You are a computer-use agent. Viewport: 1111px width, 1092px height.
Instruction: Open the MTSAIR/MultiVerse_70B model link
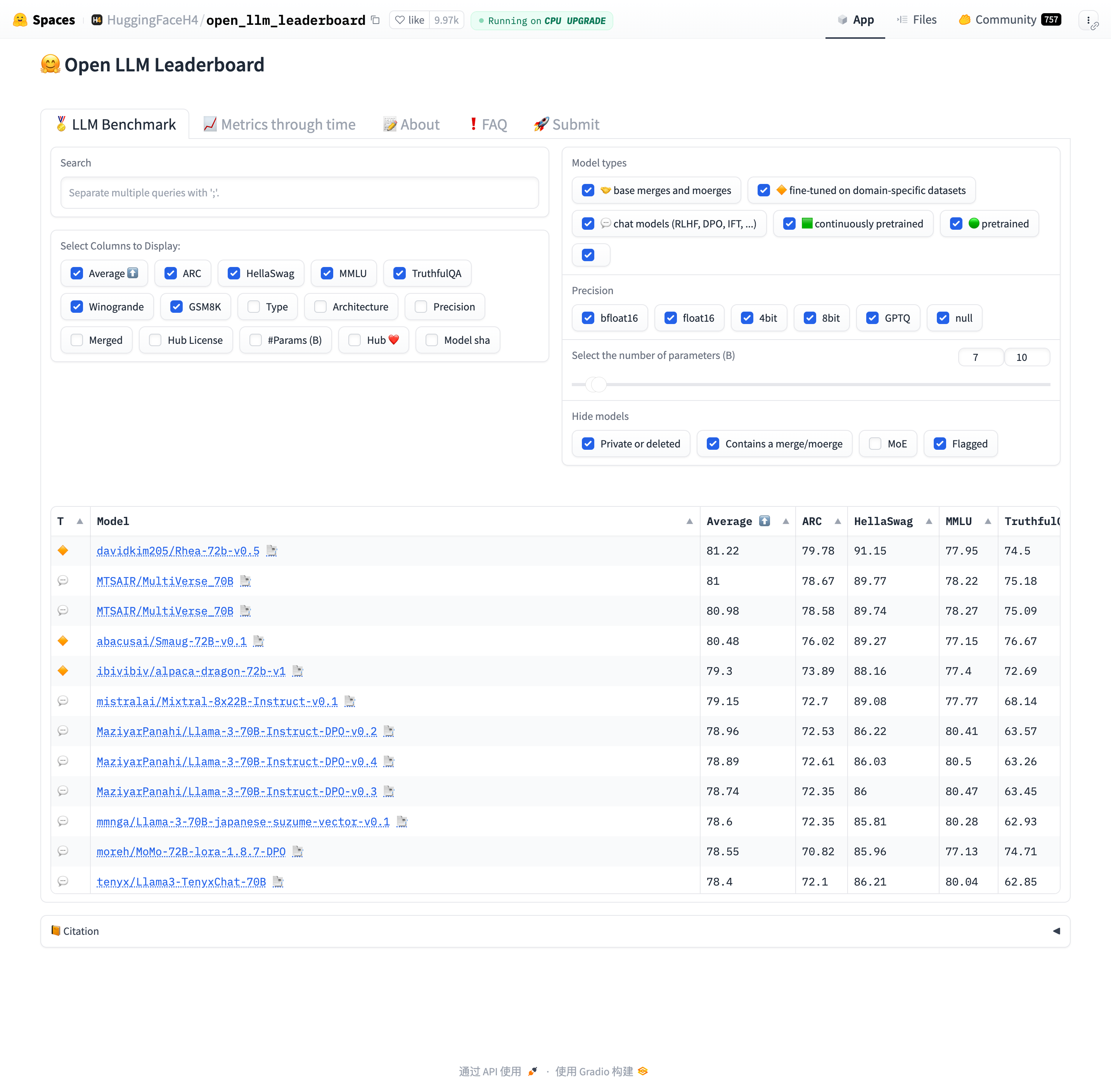(165, 581)
